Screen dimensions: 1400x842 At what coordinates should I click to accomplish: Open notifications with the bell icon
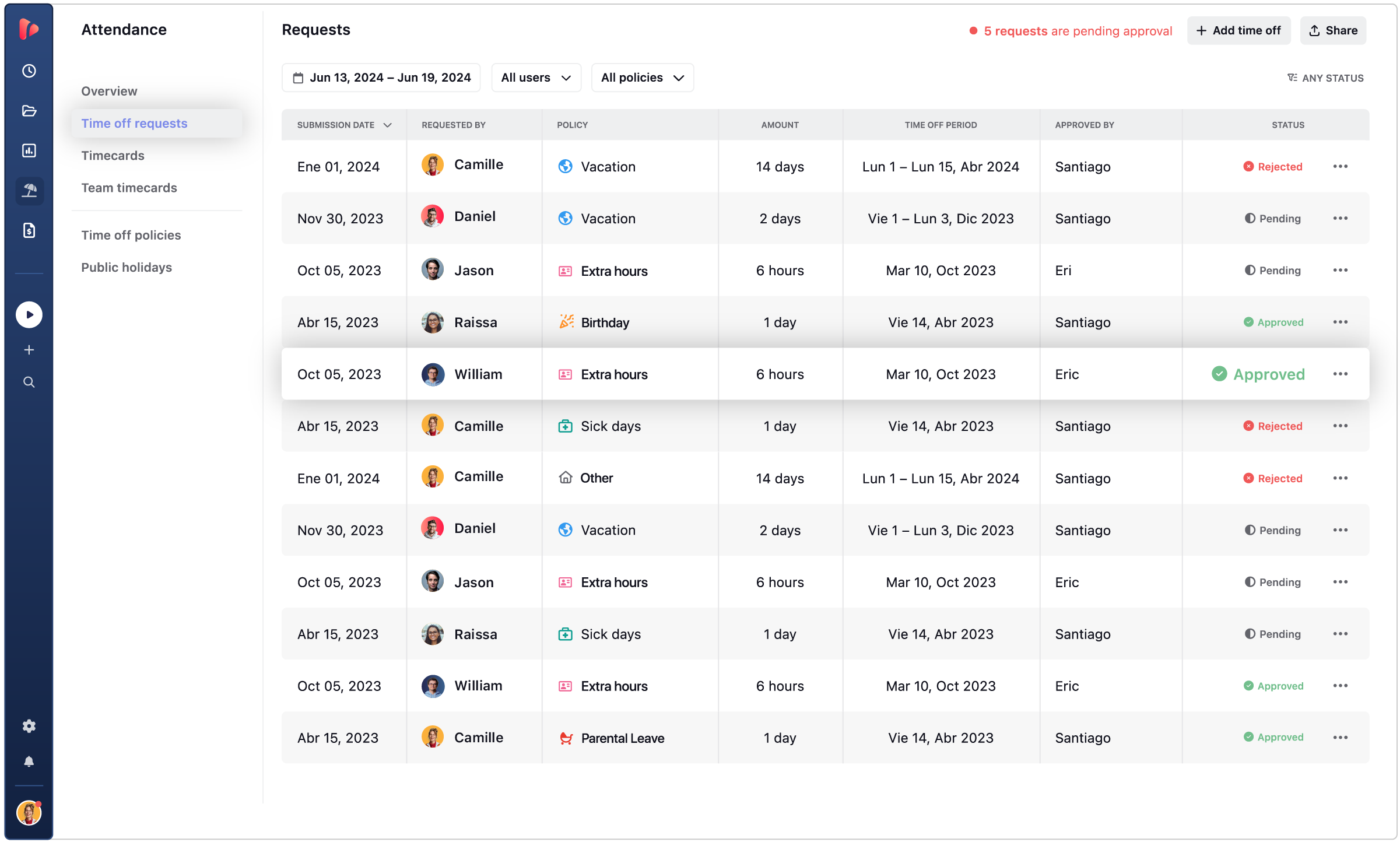[x=29, y=761]
